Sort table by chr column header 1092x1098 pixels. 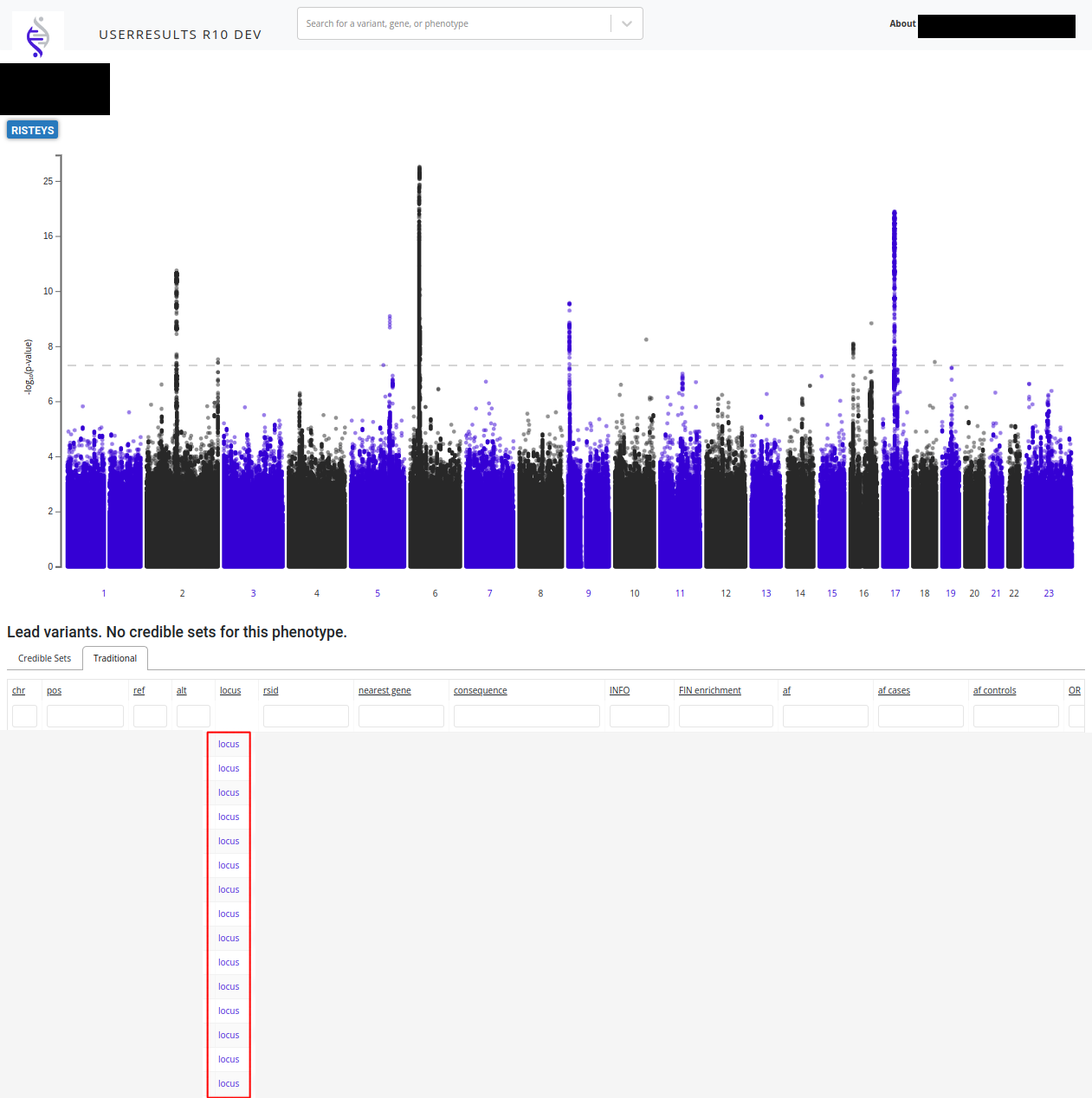[x=19, y=691]
